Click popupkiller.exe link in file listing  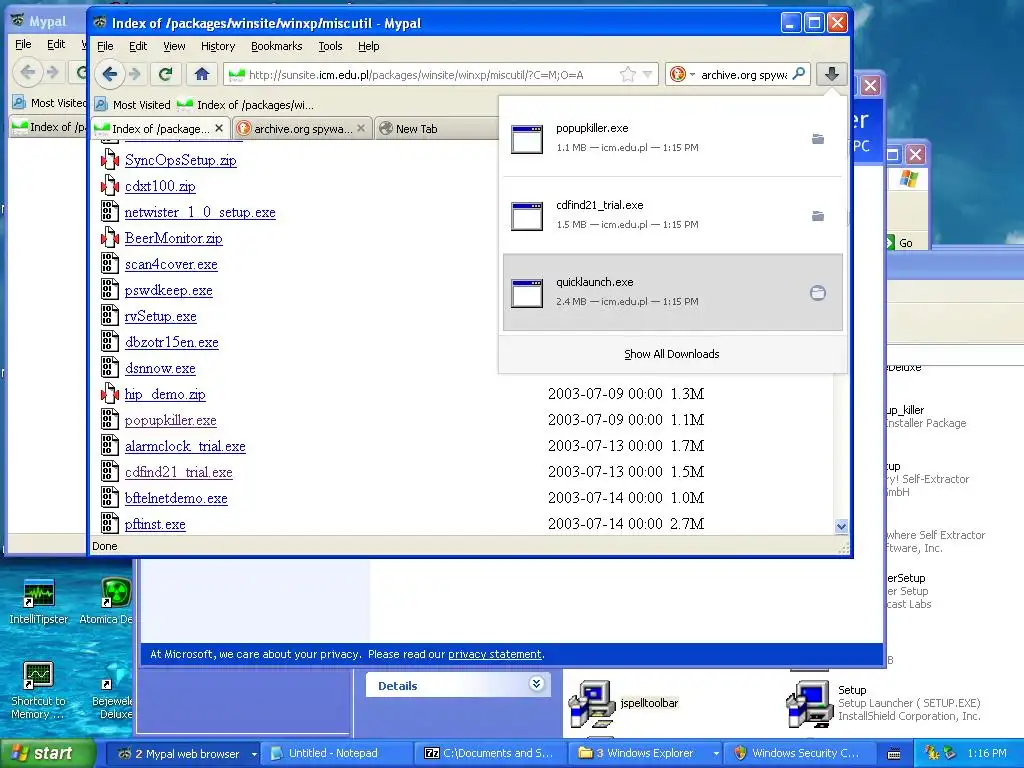pyautogui.click(x=170, y=419)
